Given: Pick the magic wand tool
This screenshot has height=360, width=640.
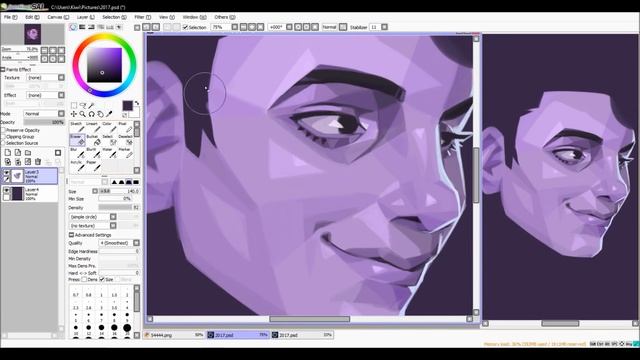Looking at the screenshot, I should pyautogui.click(x=91, y=106).
